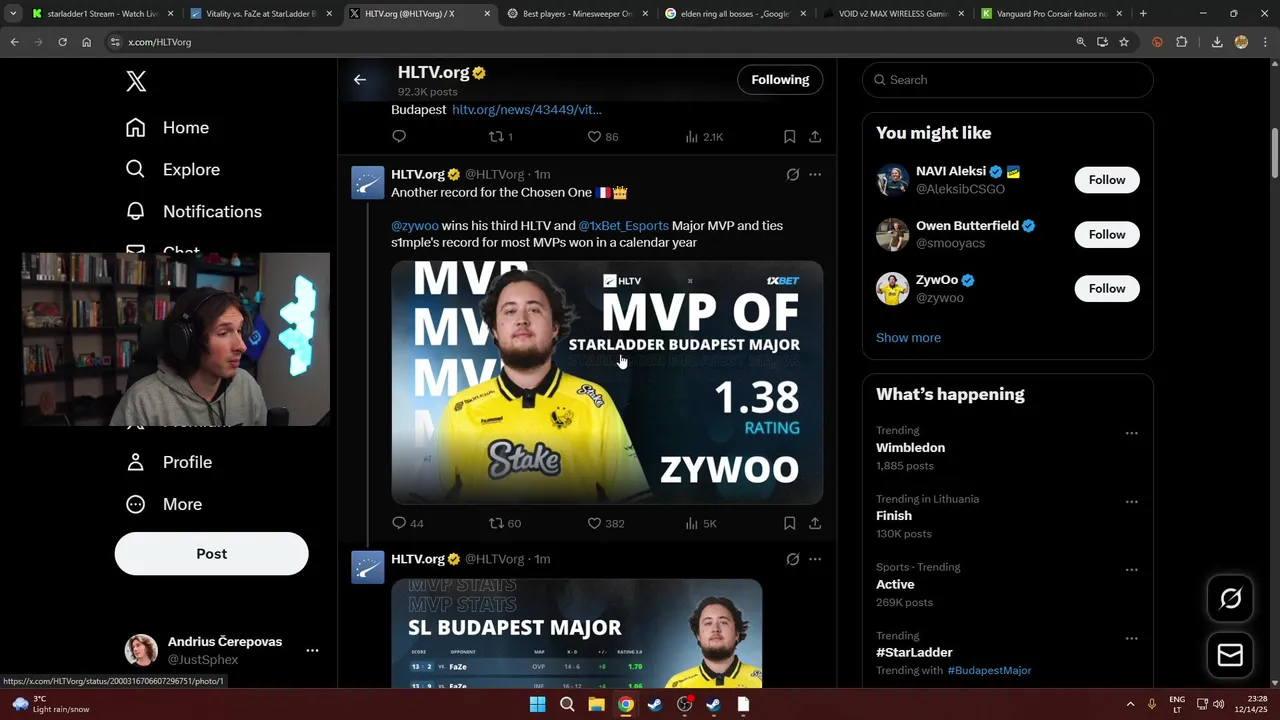Open the @1xBet_Esports mention link

(623, 225)
